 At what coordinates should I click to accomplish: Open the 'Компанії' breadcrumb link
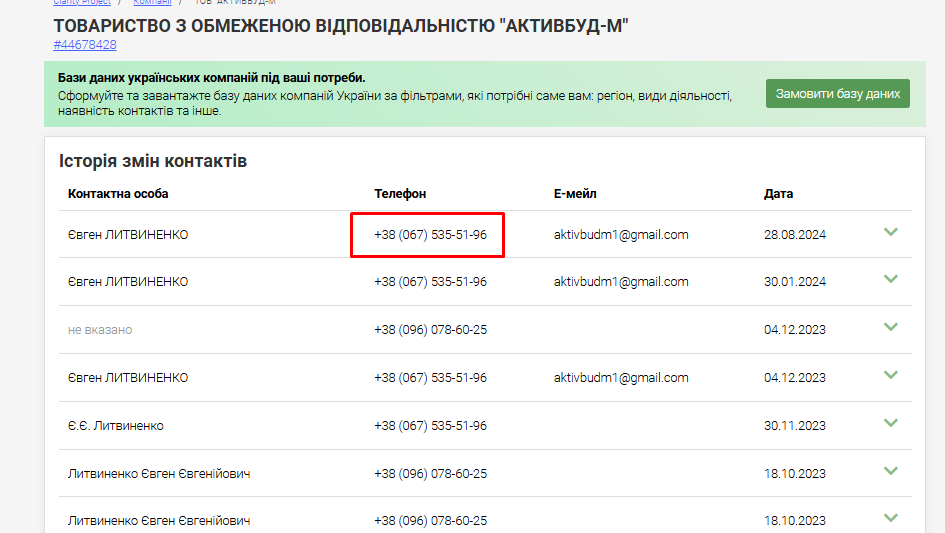(152, 3)
